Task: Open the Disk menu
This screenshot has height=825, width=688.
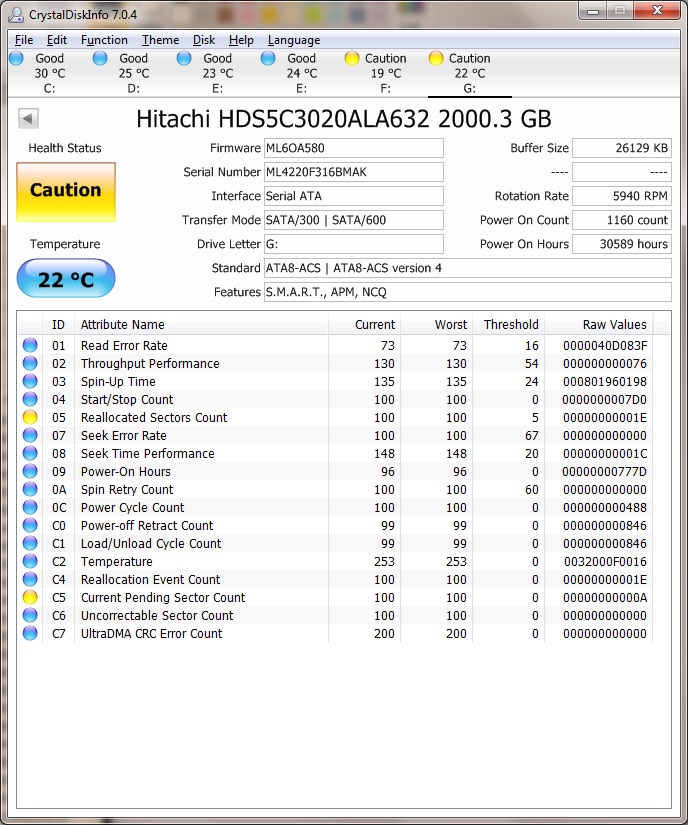Action: (204, 40)
